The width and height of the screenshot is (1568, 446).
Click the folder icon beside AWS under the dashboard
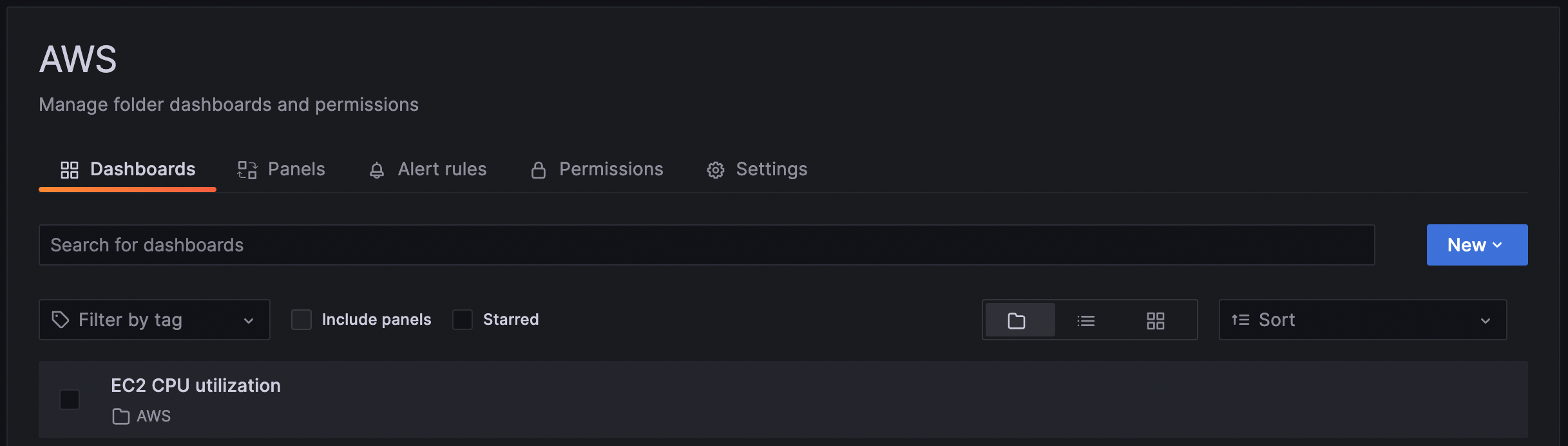coord(120,416)
